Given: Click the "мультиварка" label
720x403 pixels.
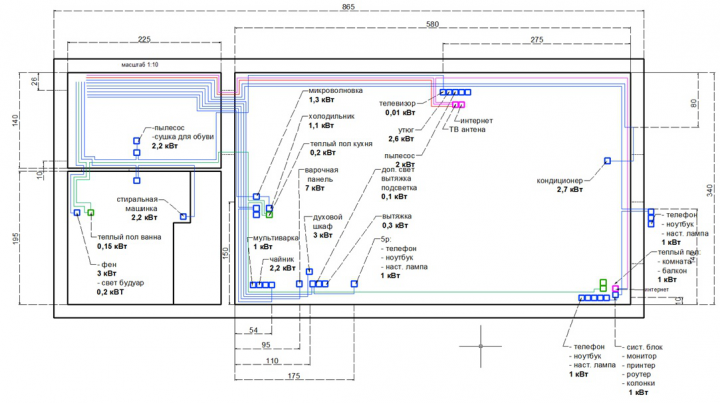Looking at the screenshot, I should tap(276, 238).
